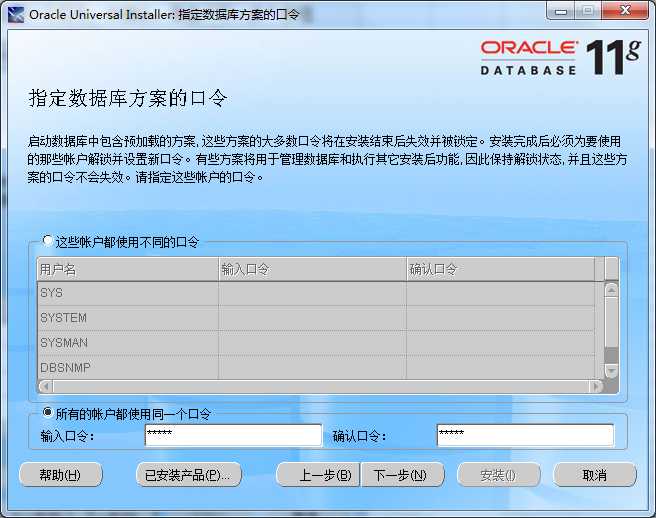656x518 pixels.
Task: Click the table's scroll up arrow
Action: (611, 290)
